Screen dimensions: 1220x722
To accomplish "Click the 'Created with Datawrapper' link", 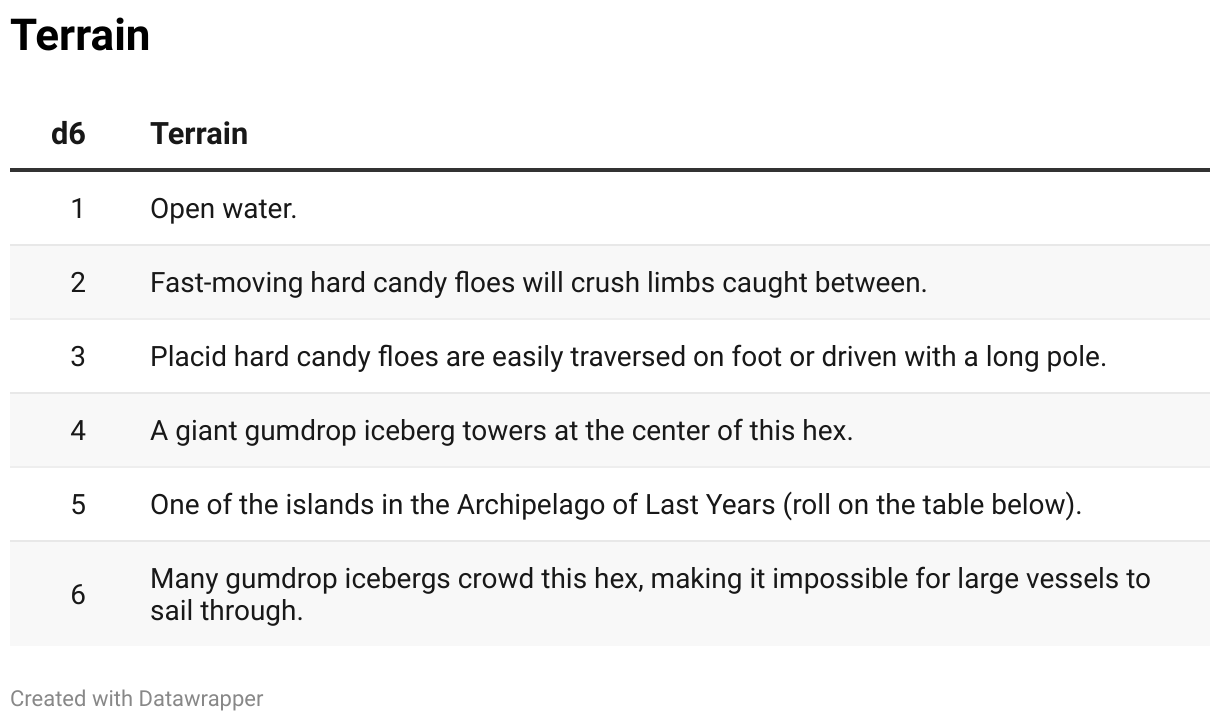I will (137, 698).
